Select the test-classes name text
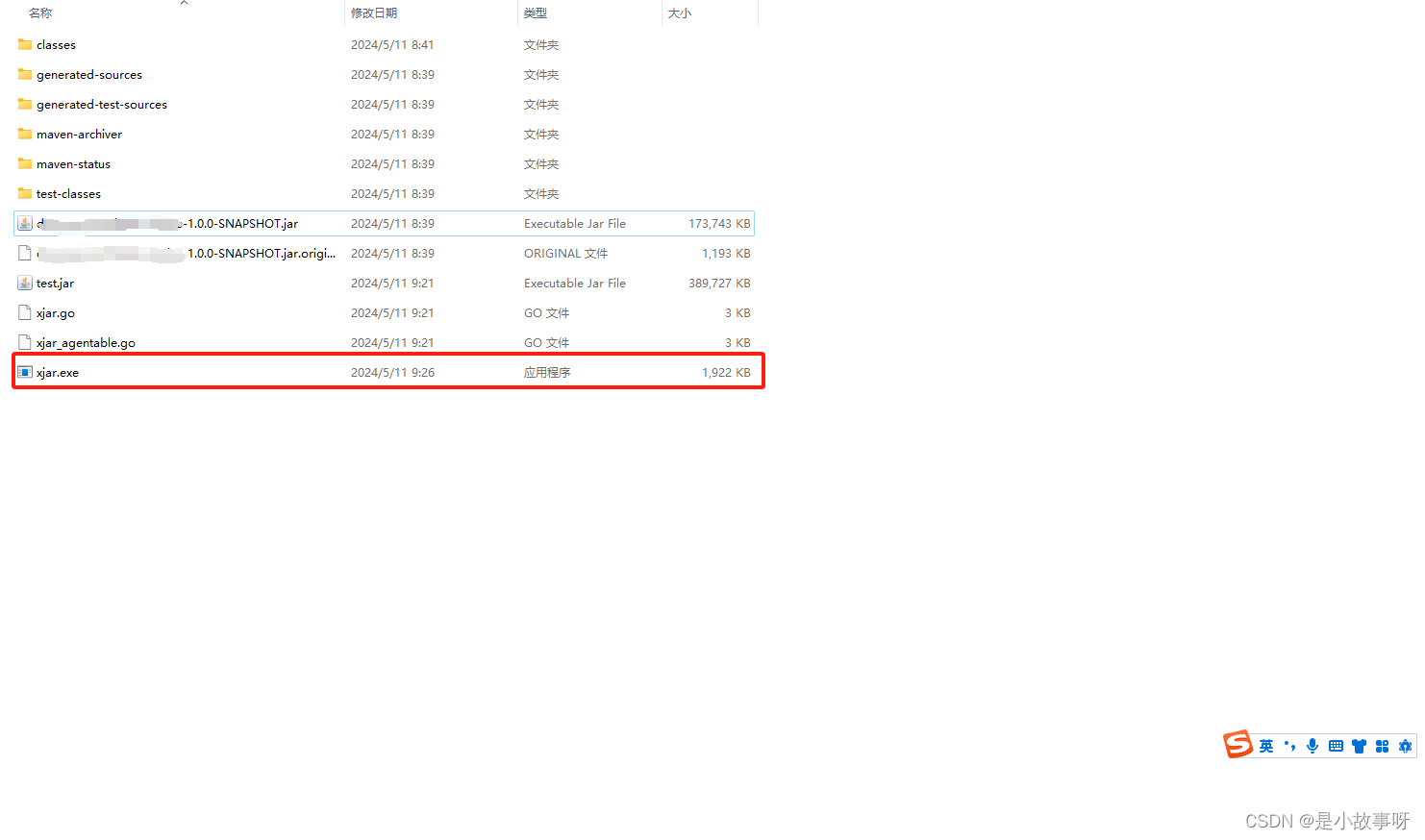 pyautogui.click(x=68, y=194)
